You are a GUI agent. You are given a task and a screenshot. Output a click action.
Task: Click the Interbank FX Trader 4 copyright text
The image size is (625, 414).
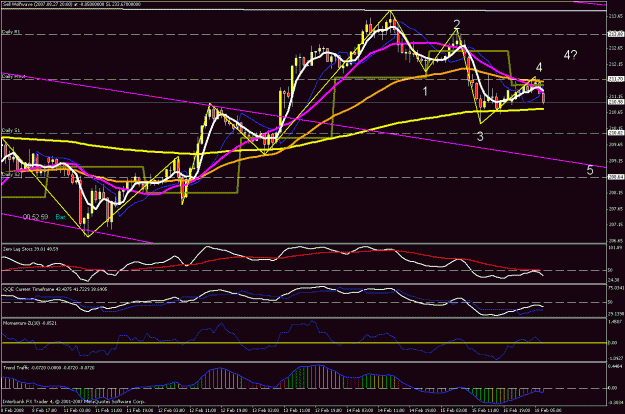[74, 402]
